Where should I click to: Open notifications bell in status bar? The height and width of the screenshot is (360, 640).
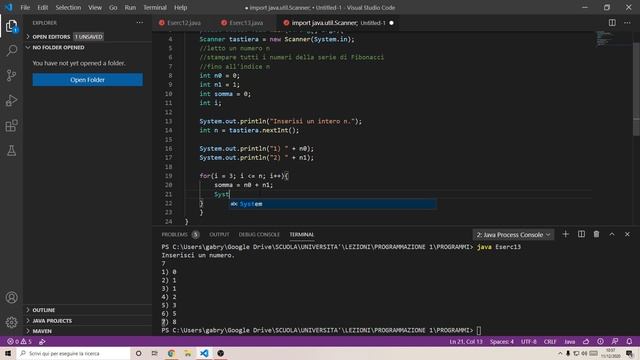629,342
